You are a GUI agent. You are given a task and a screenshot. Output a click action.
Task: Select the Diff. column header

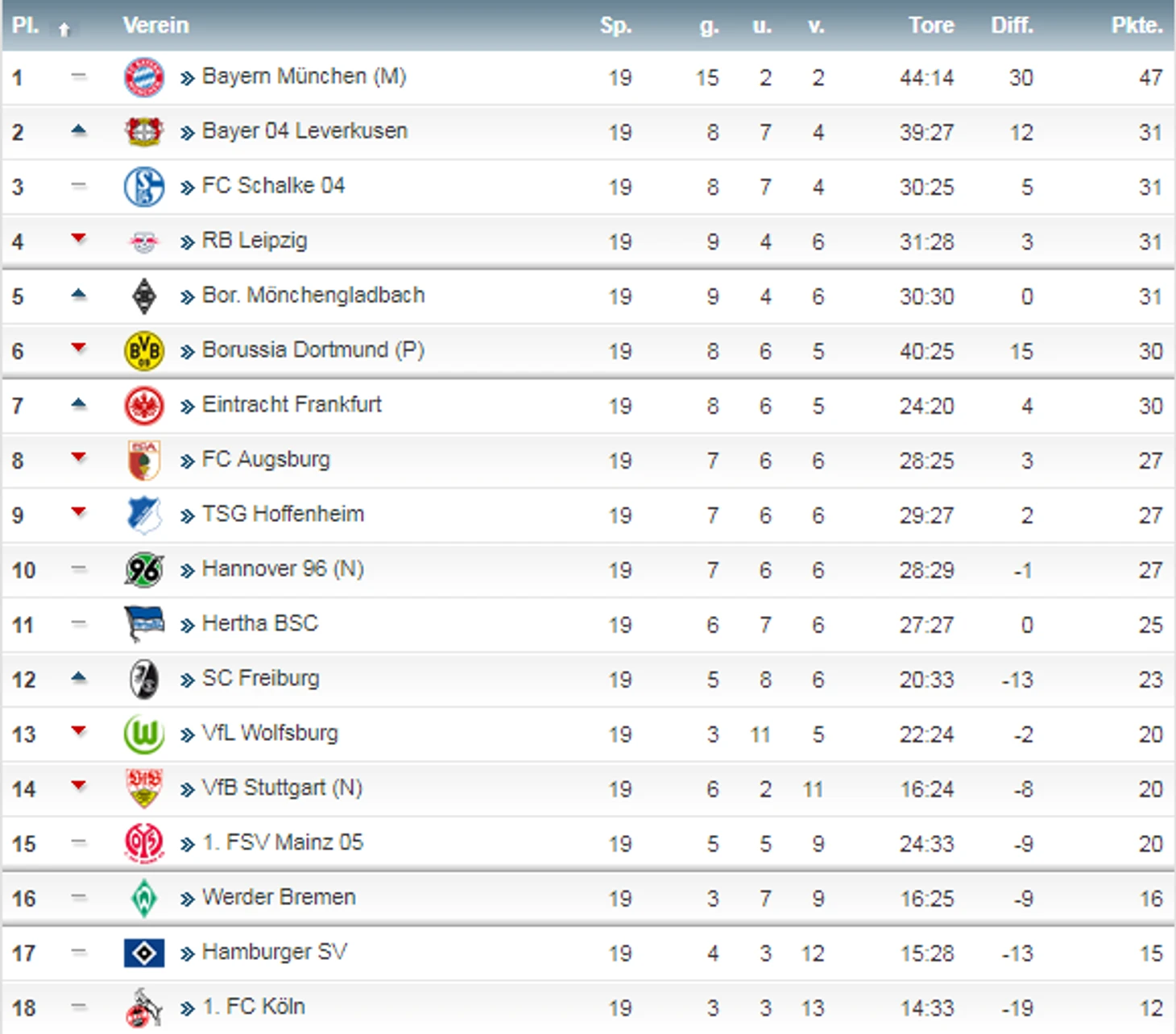click(1012, 26)
